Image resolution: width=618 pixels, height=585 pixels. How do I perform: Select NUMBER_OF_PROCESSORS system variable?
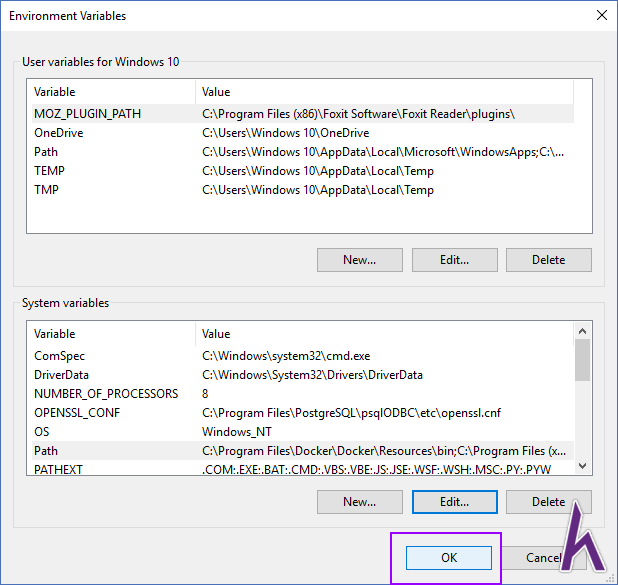[303, 393]
